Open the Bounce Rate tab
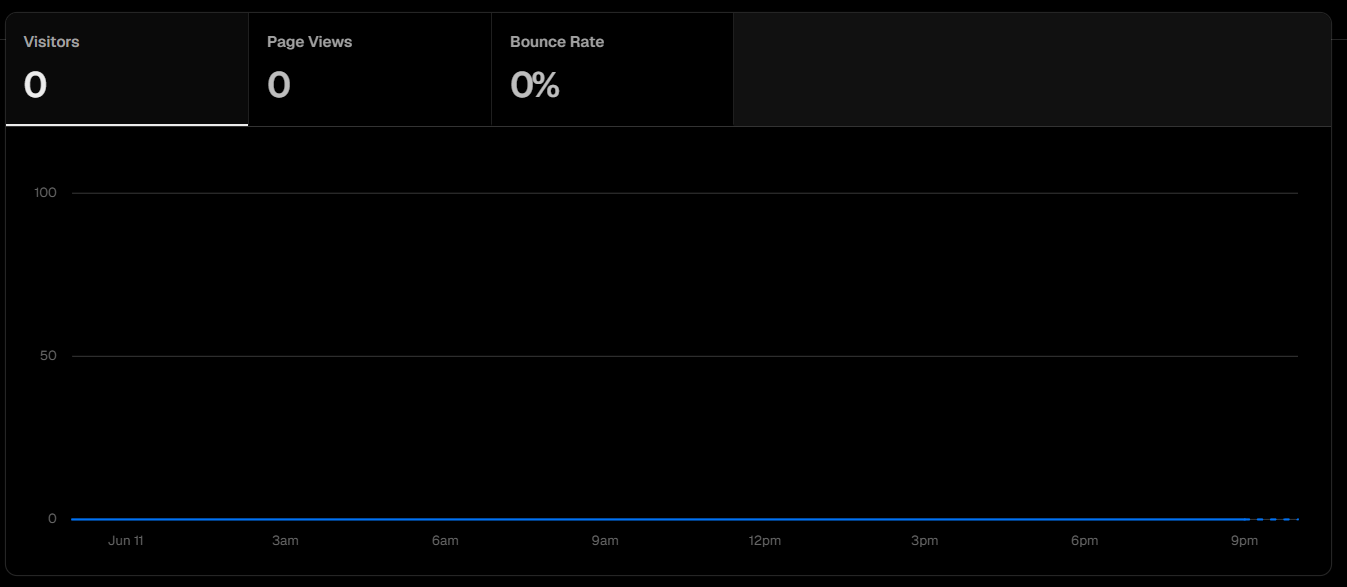This screenshot has height=587, width=1347. click(x=612, y=69)
